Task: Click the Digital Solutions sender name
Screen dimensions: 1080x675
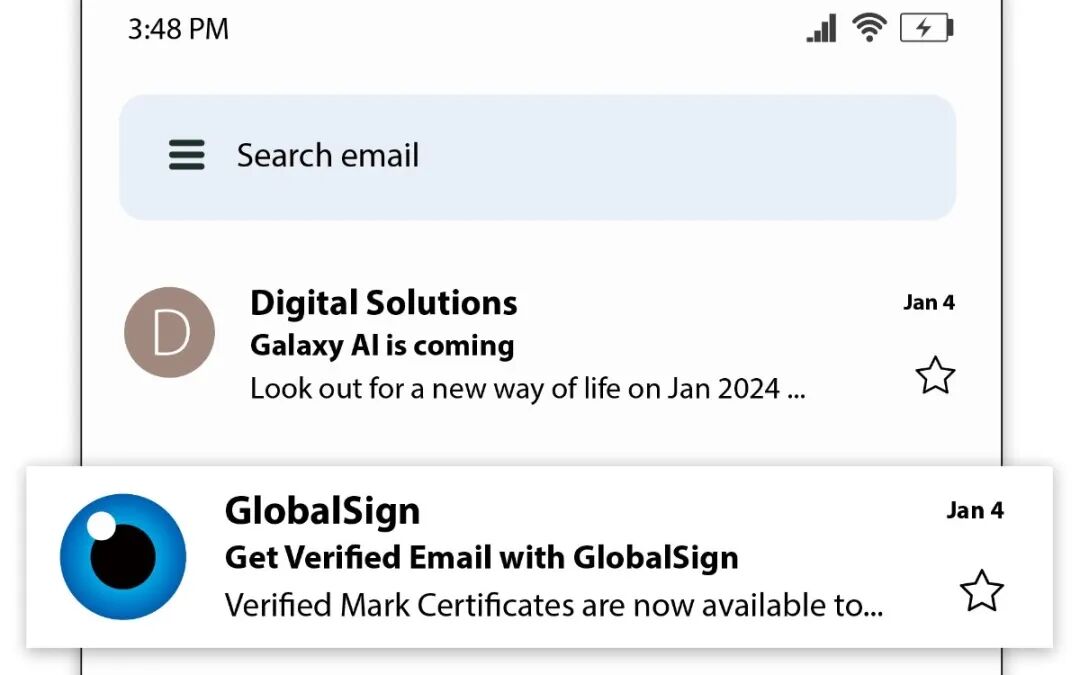Action: (383, 302)
